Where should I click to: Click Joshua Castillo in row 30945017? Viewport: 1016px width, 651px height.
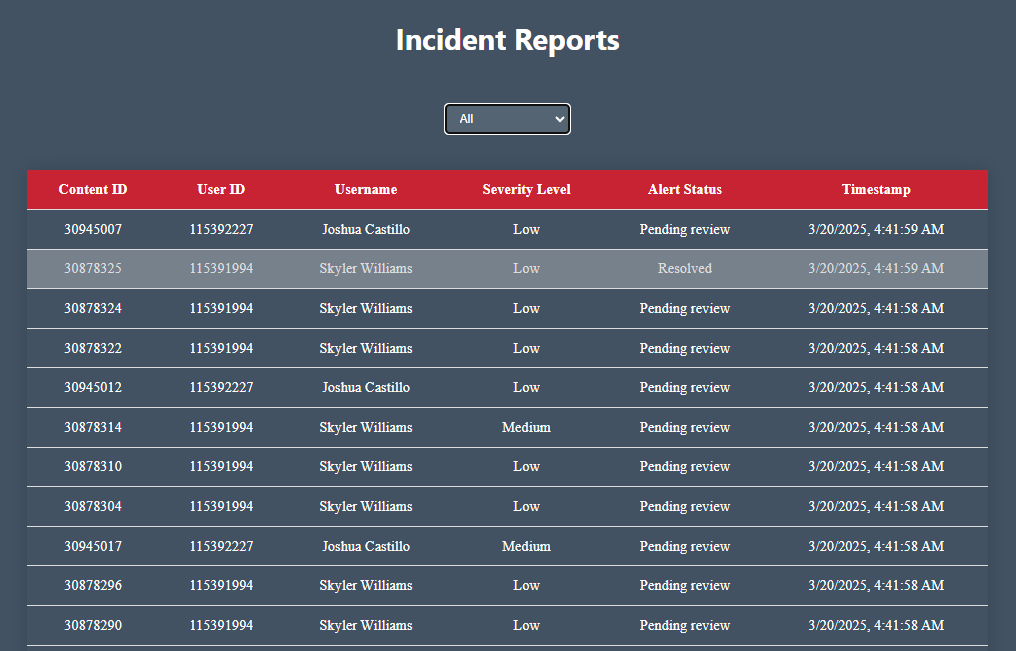(x=366, y=547)
